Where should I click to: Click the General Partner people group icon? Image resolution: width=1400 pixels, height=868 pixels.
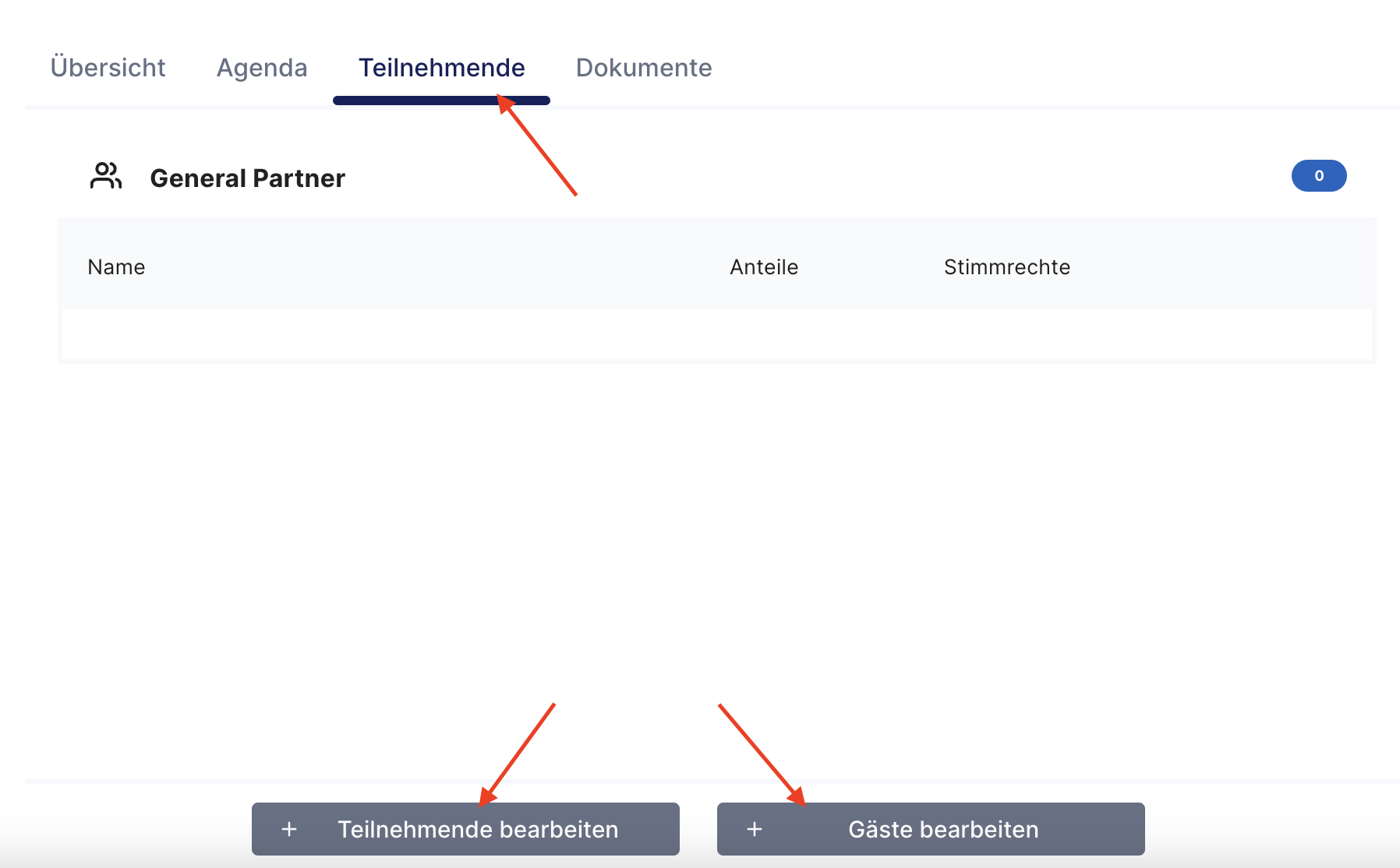(x=106, y=176)
